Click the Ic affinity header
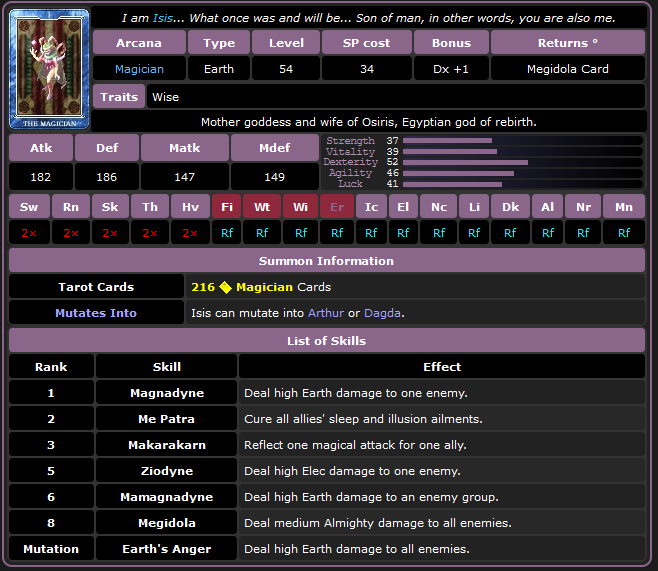This screenshot has width=658, height=571. point(371,206)
